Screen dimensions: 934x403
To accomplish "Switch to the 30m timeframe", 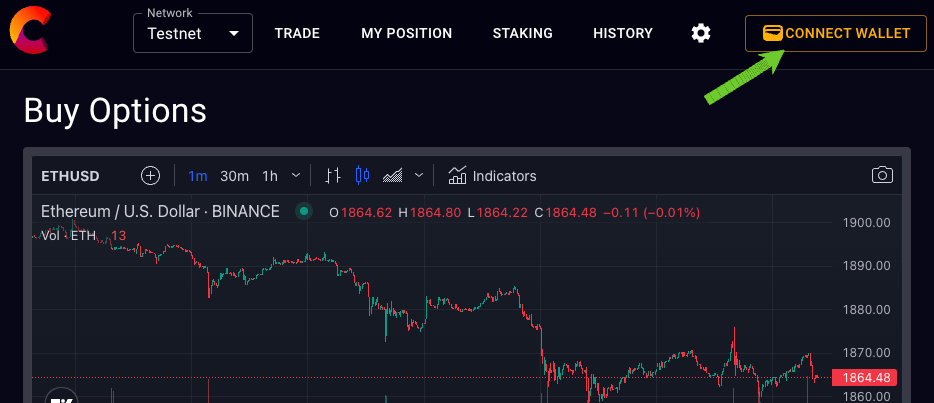I will (234, 176).
